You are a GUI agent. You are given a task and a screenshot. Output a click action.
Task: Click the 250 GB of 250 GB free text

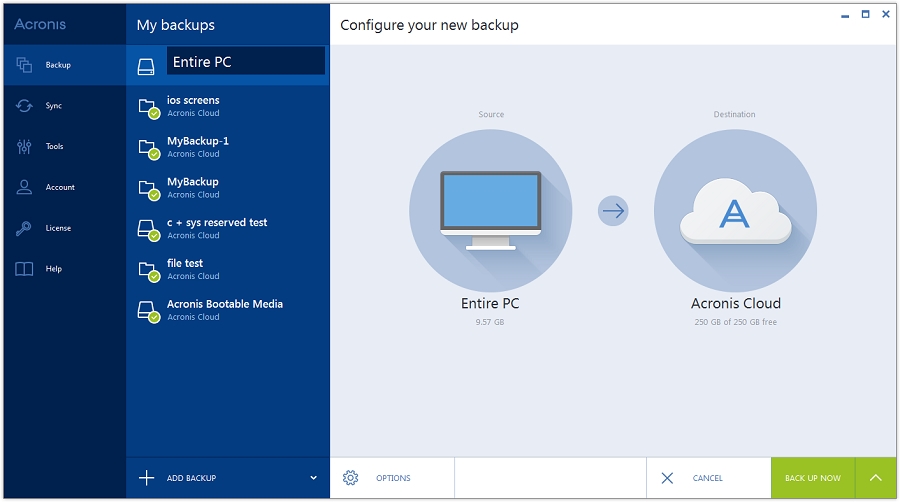(735, 322)
